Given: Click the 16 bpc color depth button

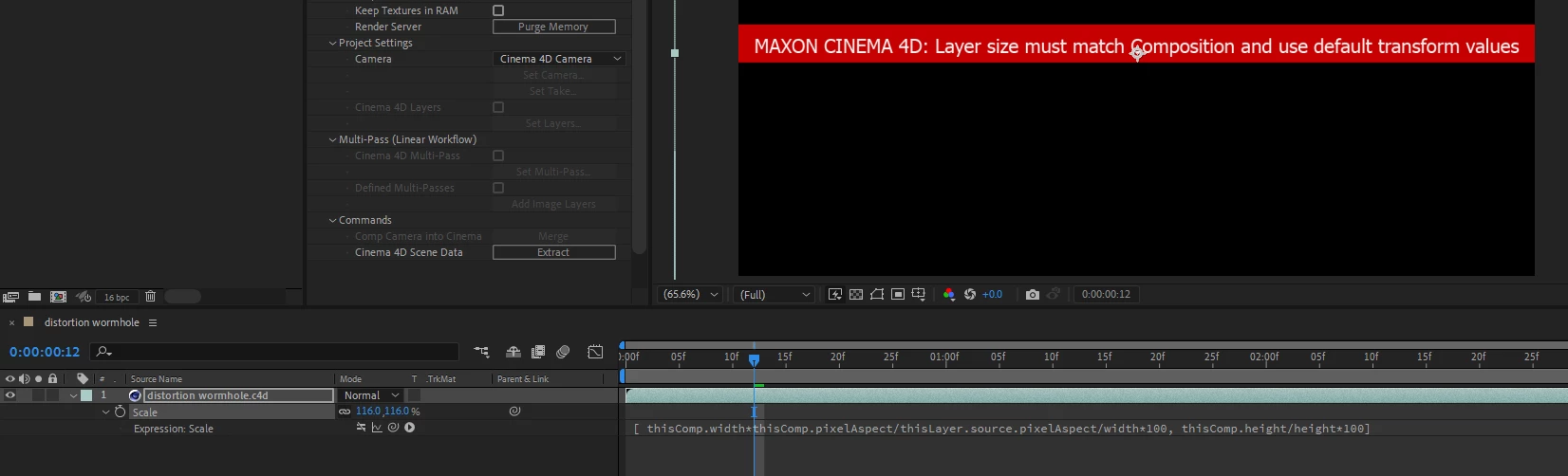Looking at the screenshot, I should [x=117, y=297].
